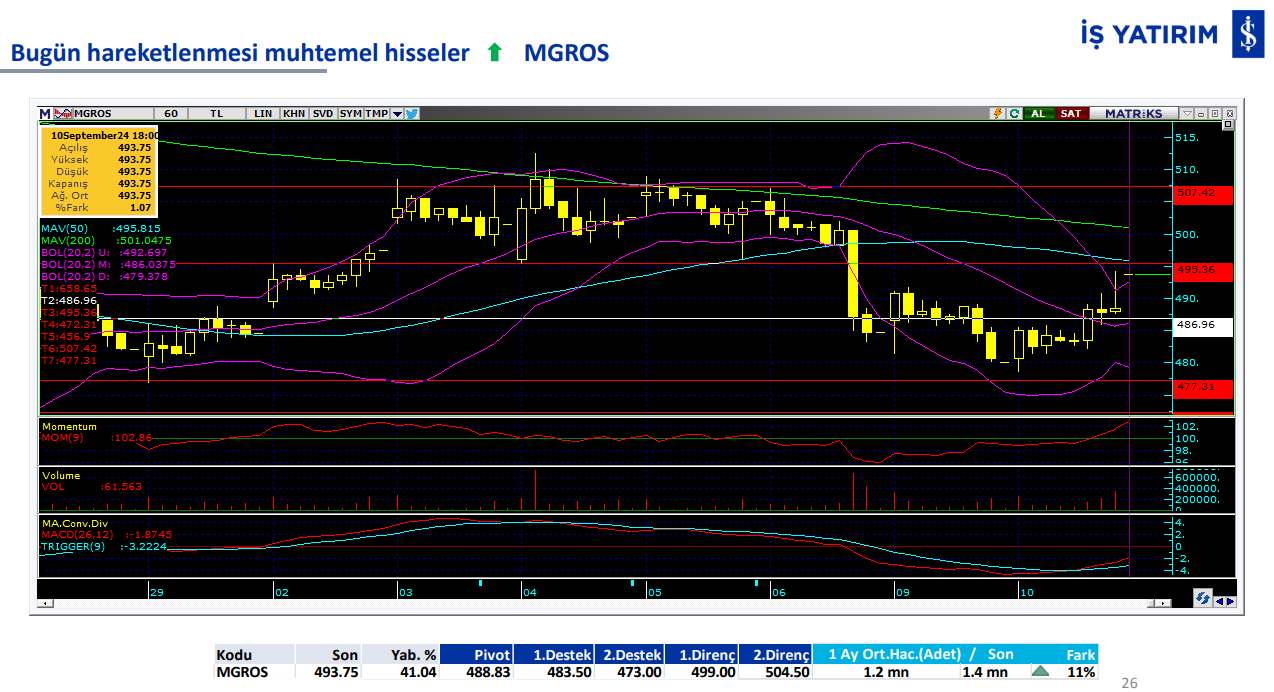
Task: Change the 60 period selector
Action: click(x=170, y=114)
